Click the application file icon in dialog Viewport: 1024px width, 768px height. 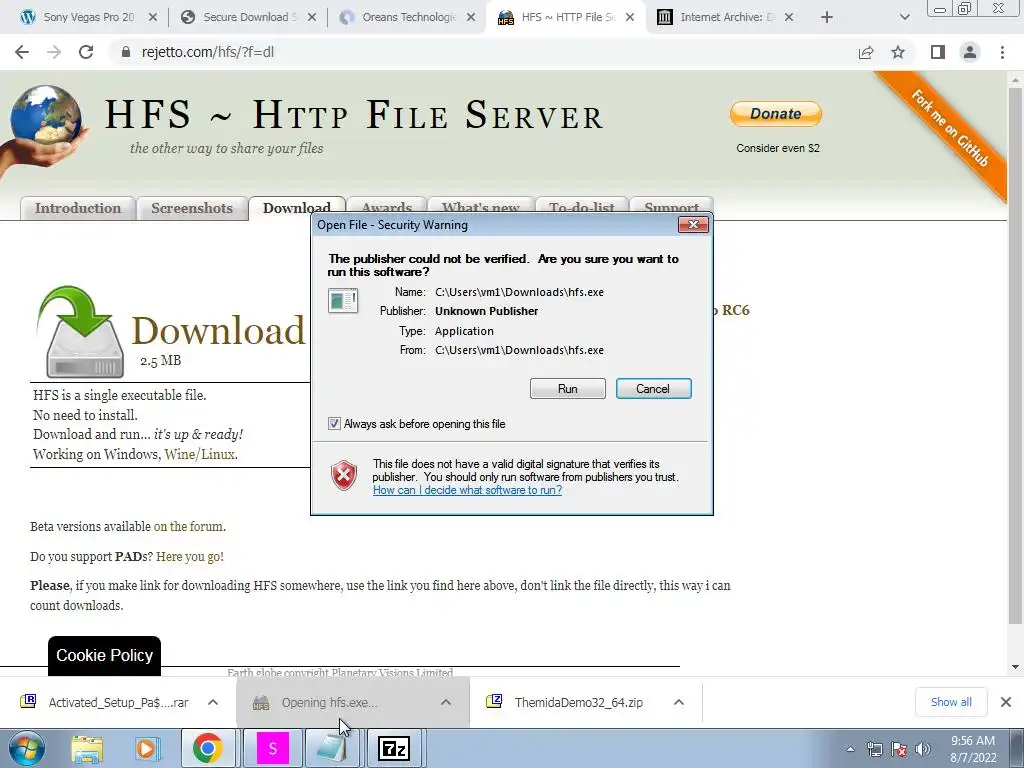coord(343,301)
